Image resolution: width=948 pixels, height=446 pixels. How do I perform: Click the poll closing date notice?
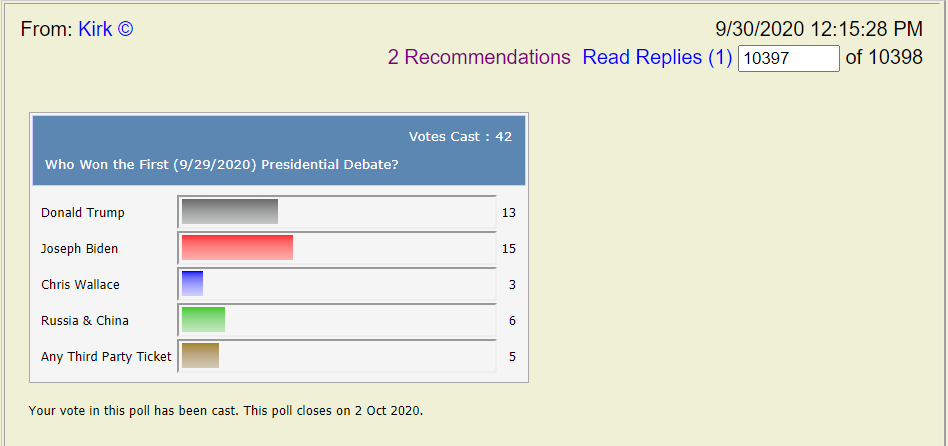point(226,411)
